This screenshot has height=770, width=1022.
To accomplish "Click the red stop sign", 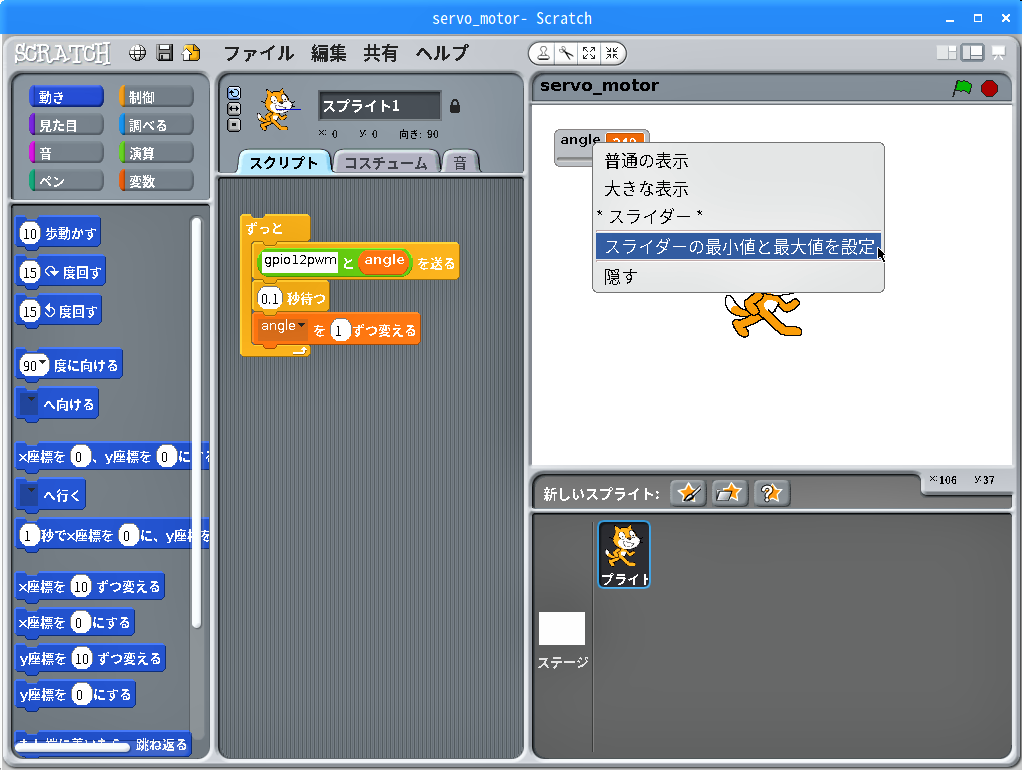I will [989, 88].
